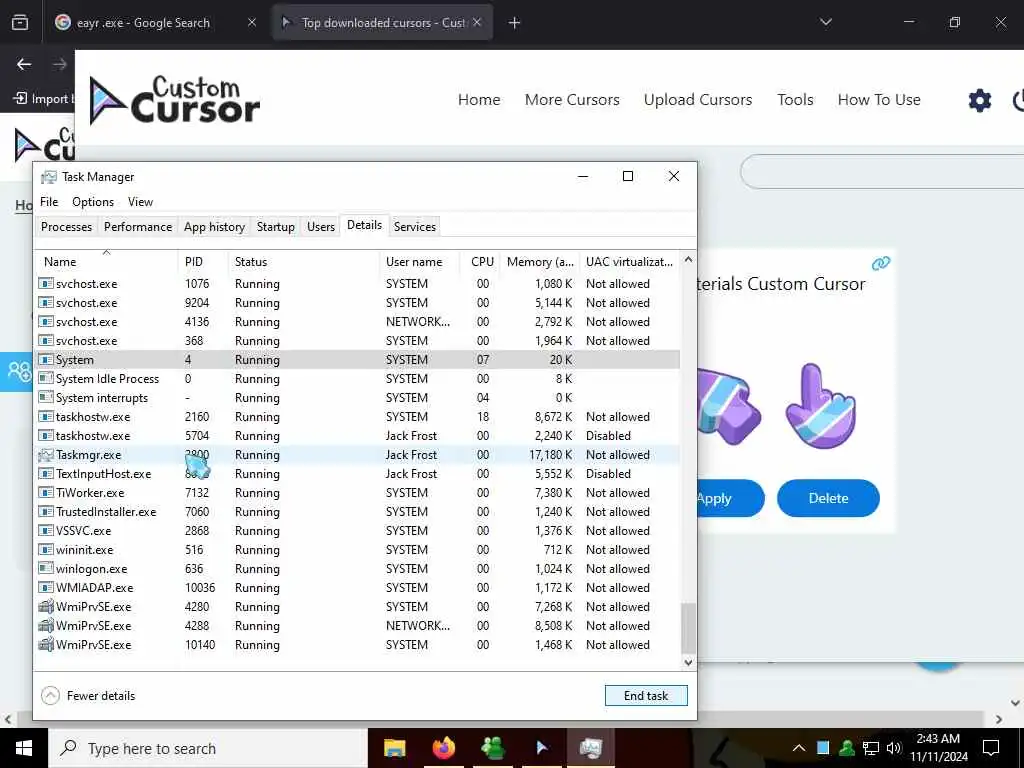
Task: Click the Delete cursor button
Action: click(828, 498)
